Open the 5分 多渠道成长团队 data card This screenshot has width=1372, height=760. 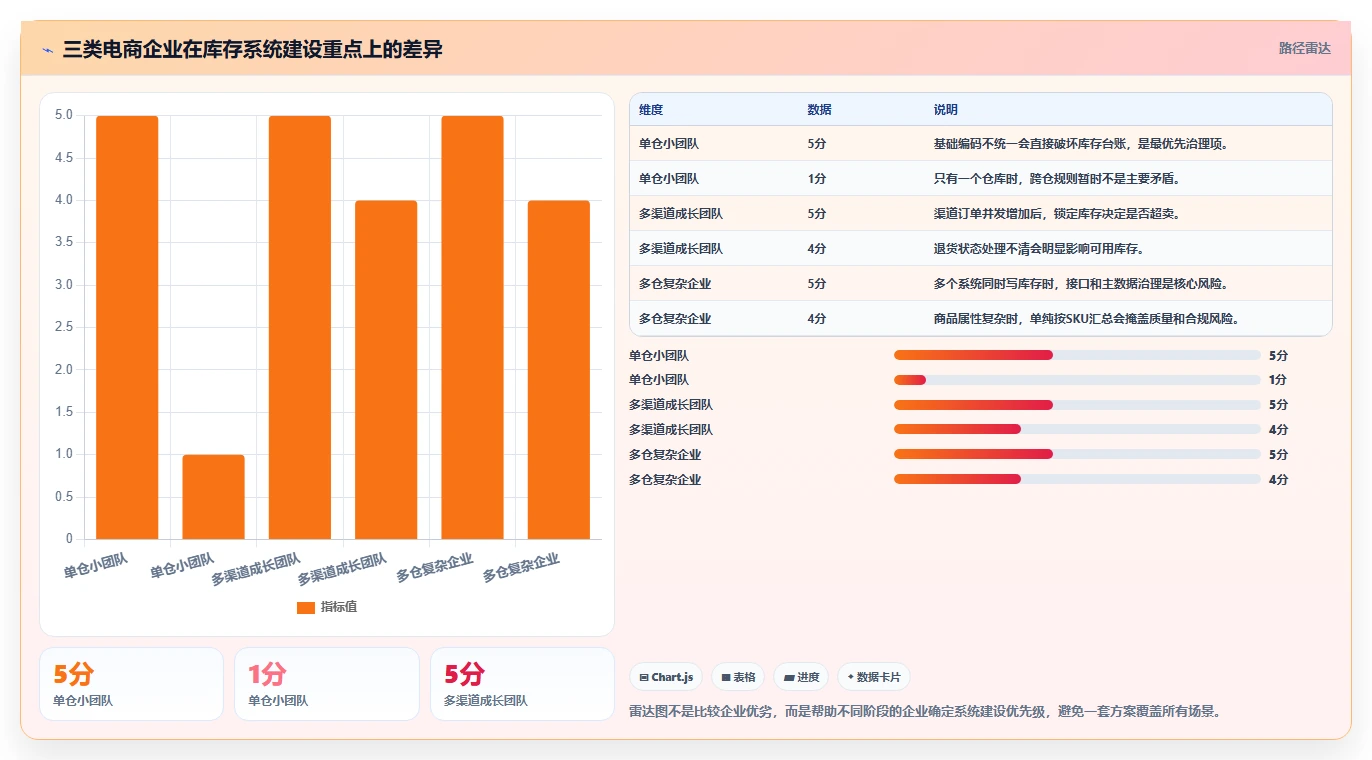(522, 684)
